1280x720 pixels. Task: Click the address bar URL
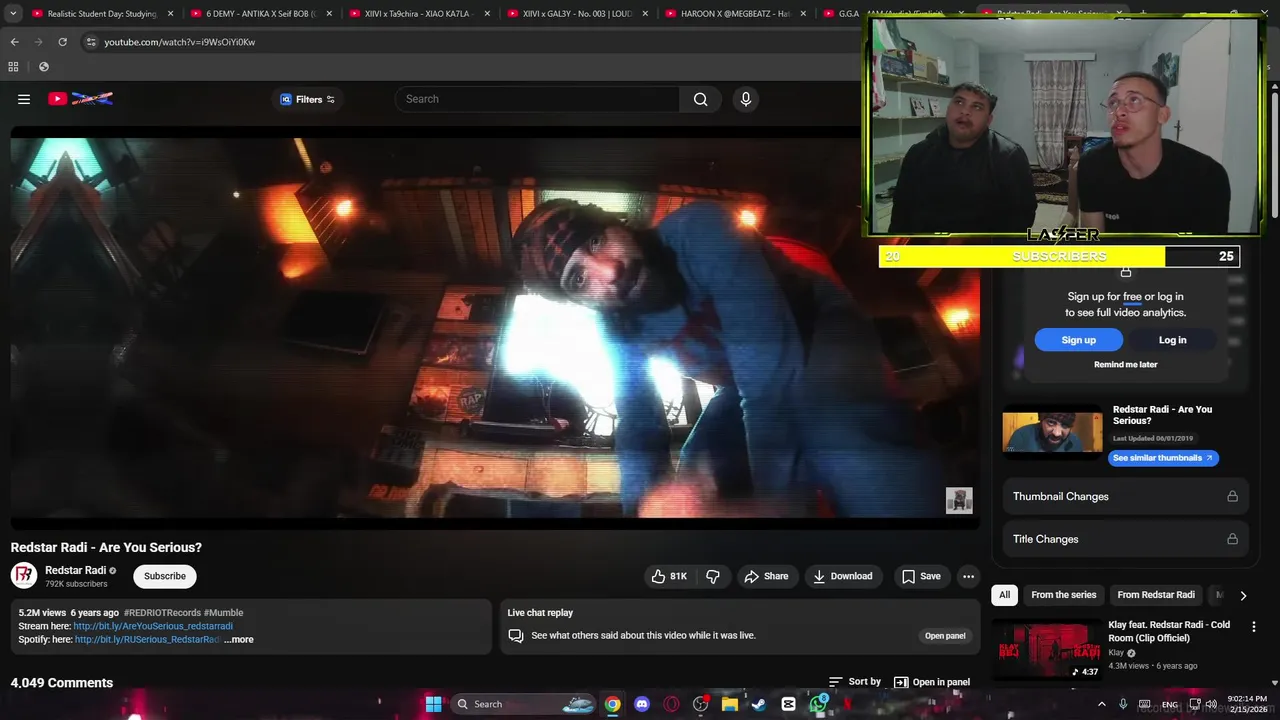coord(180,42)
